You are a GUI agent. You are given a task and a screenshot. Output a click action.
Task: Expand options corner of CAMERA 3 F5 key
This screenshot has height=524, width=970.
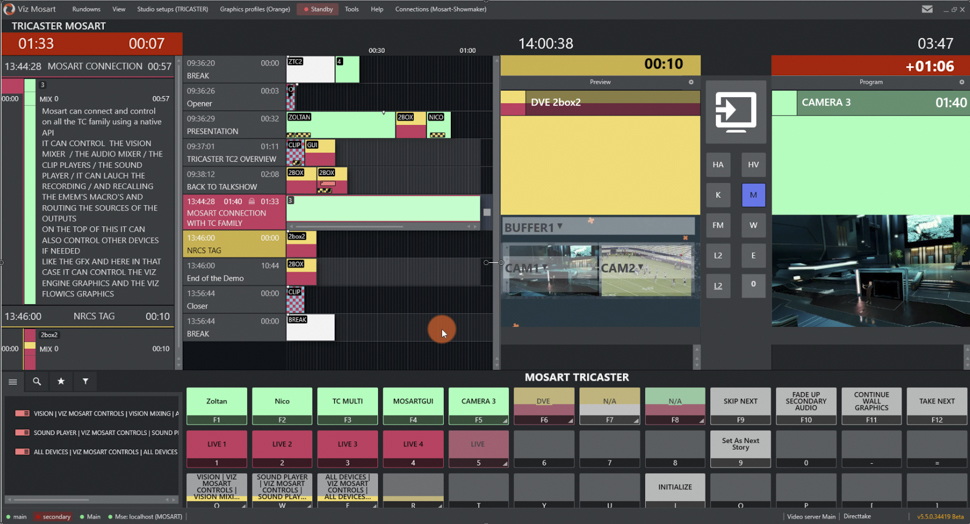(x=505, y=421)
